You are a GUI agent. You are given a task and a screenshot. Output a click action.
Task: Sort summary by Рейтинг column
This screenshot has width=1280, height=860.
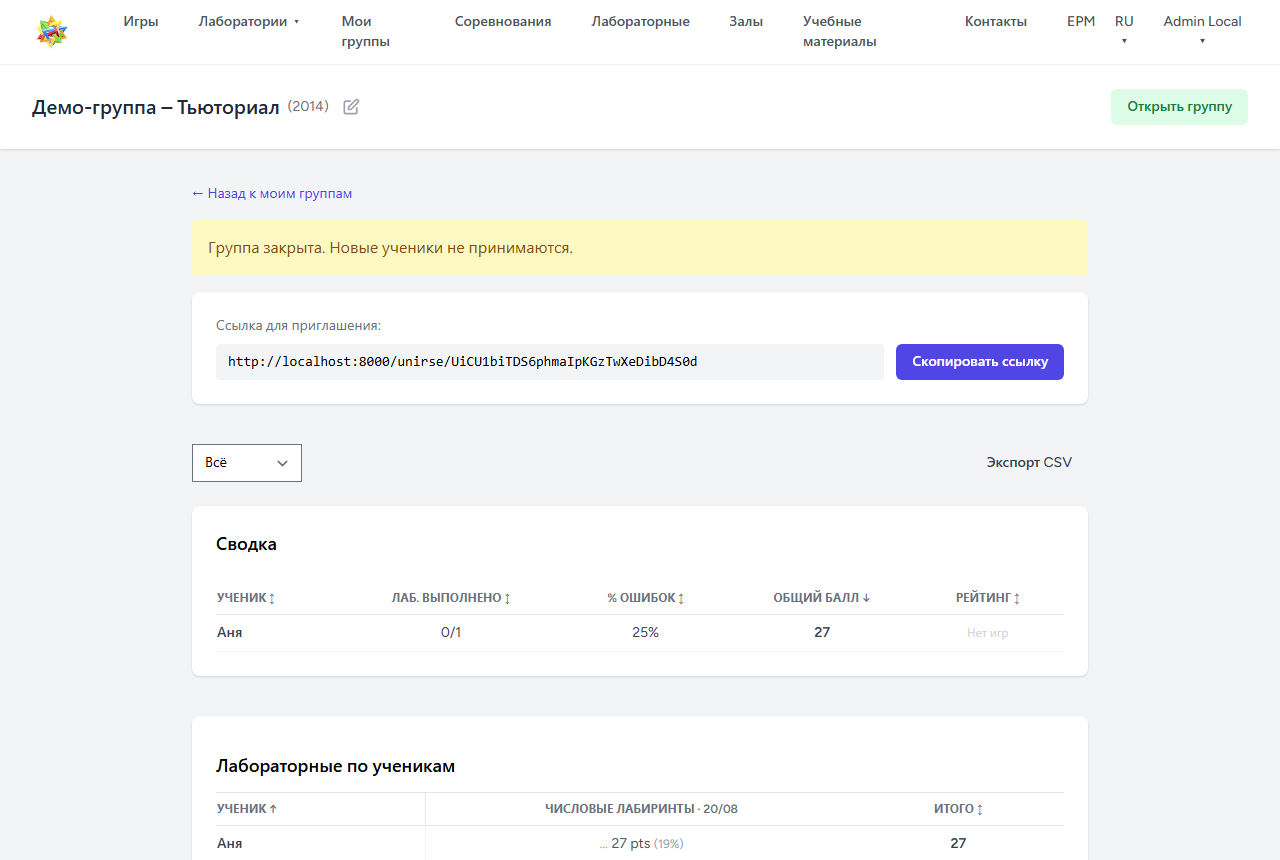pos(988,598)
